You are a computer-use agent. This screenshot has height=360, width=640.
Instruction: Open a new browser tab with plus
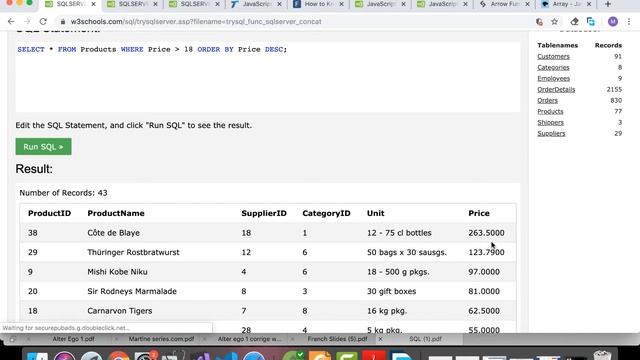[x=608, y=4]
